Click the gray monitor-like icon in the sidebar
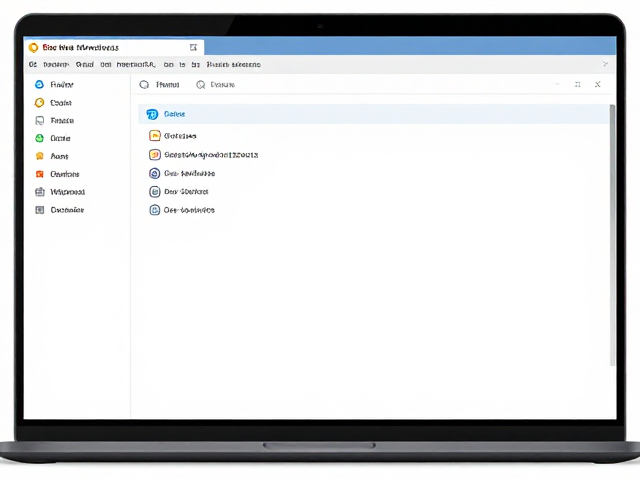The height and width of the screenshot is (480, 640). [x=40, y=120]
